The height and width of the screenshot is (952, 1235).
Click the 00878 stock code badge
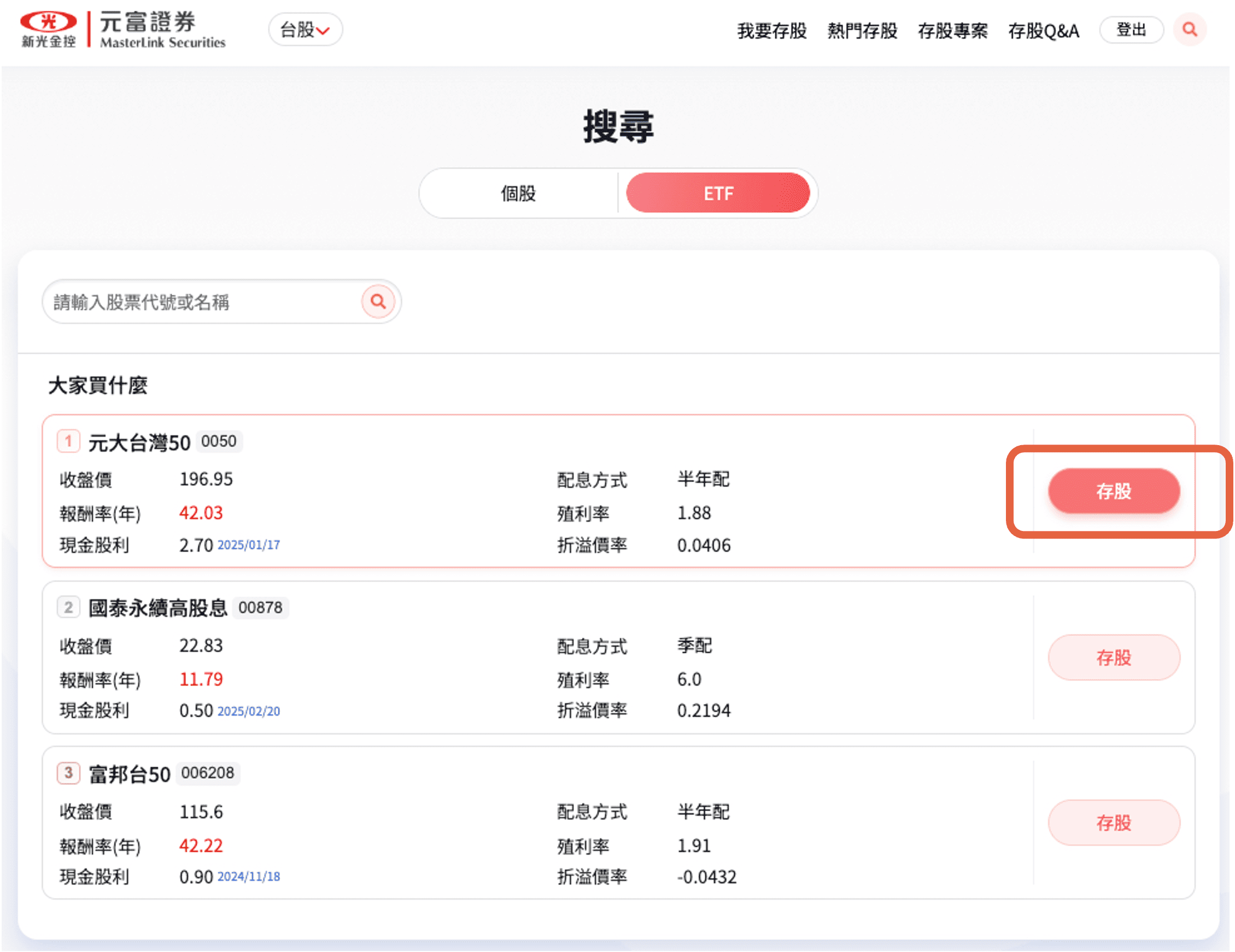click(x=260, y=608)
